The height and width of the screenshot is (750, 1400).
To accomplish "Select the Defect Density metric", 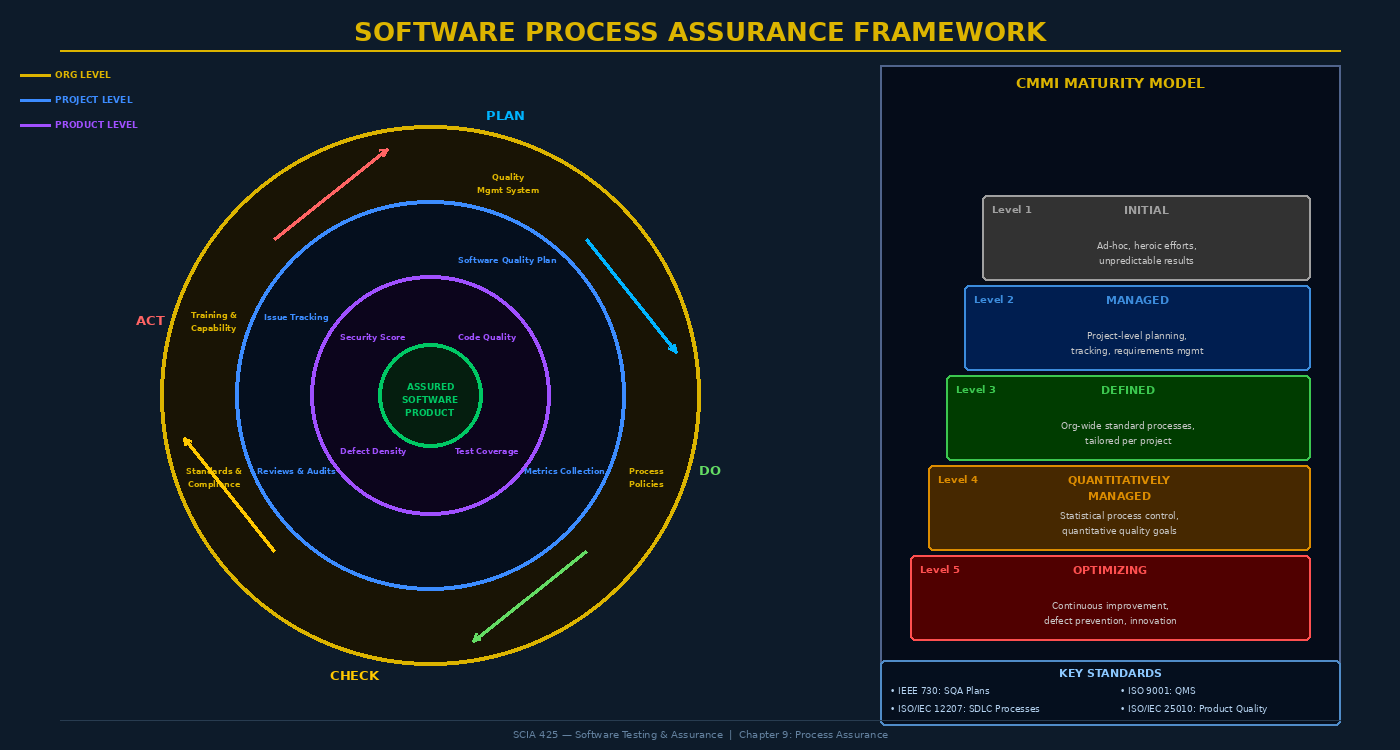I will point(372,451).
